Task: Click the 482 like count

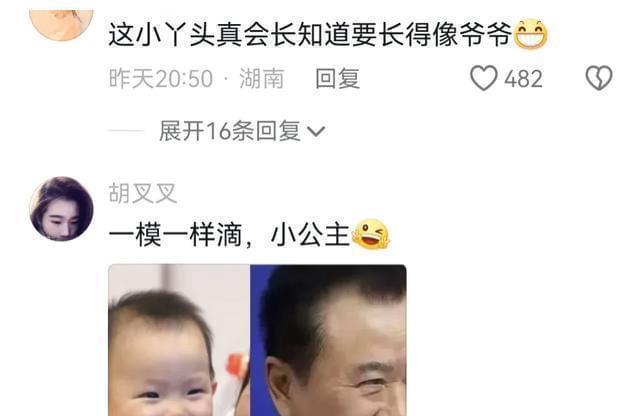Action: (523, 78)
